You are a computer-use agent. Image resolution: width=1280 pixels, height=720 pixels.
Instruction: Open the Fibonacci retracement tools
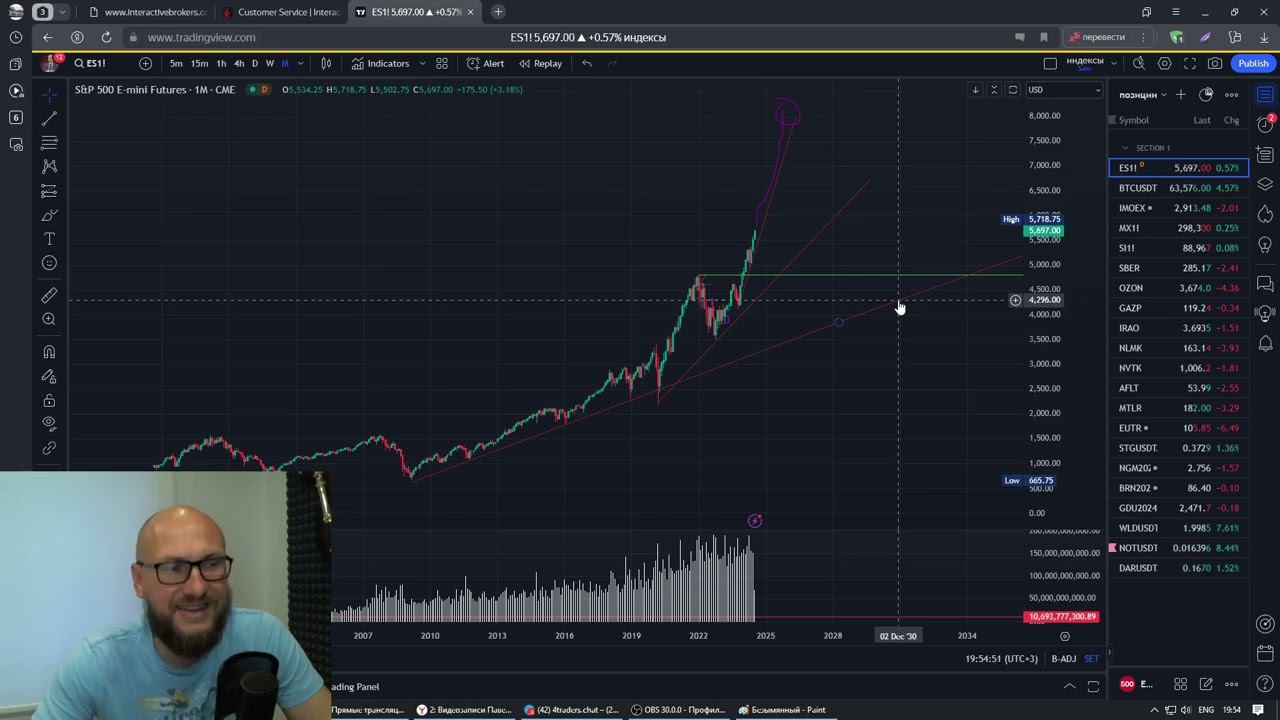click(49, 143)
